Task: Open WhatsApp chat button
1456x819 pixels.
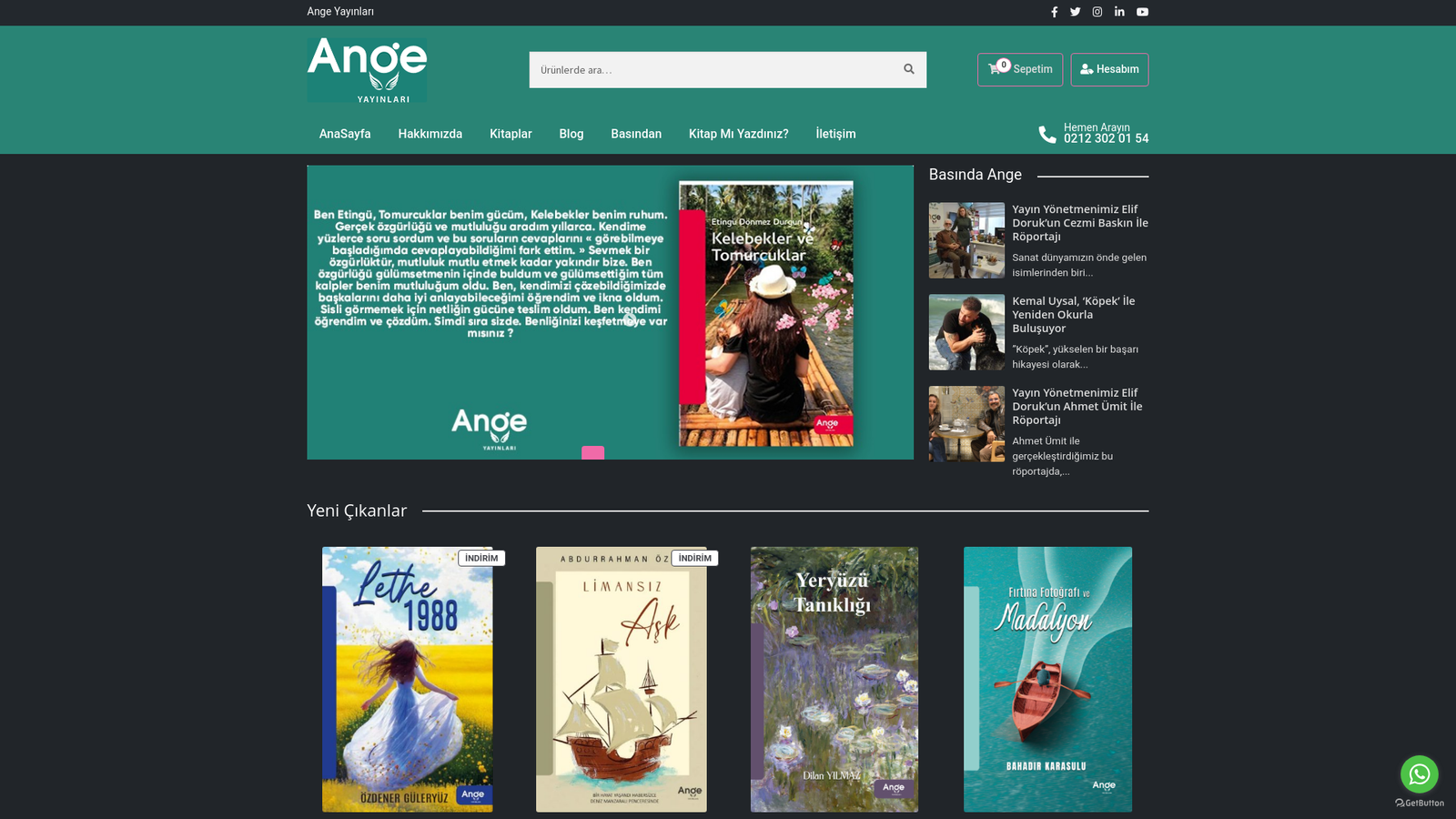Action: click(1419, 774)
